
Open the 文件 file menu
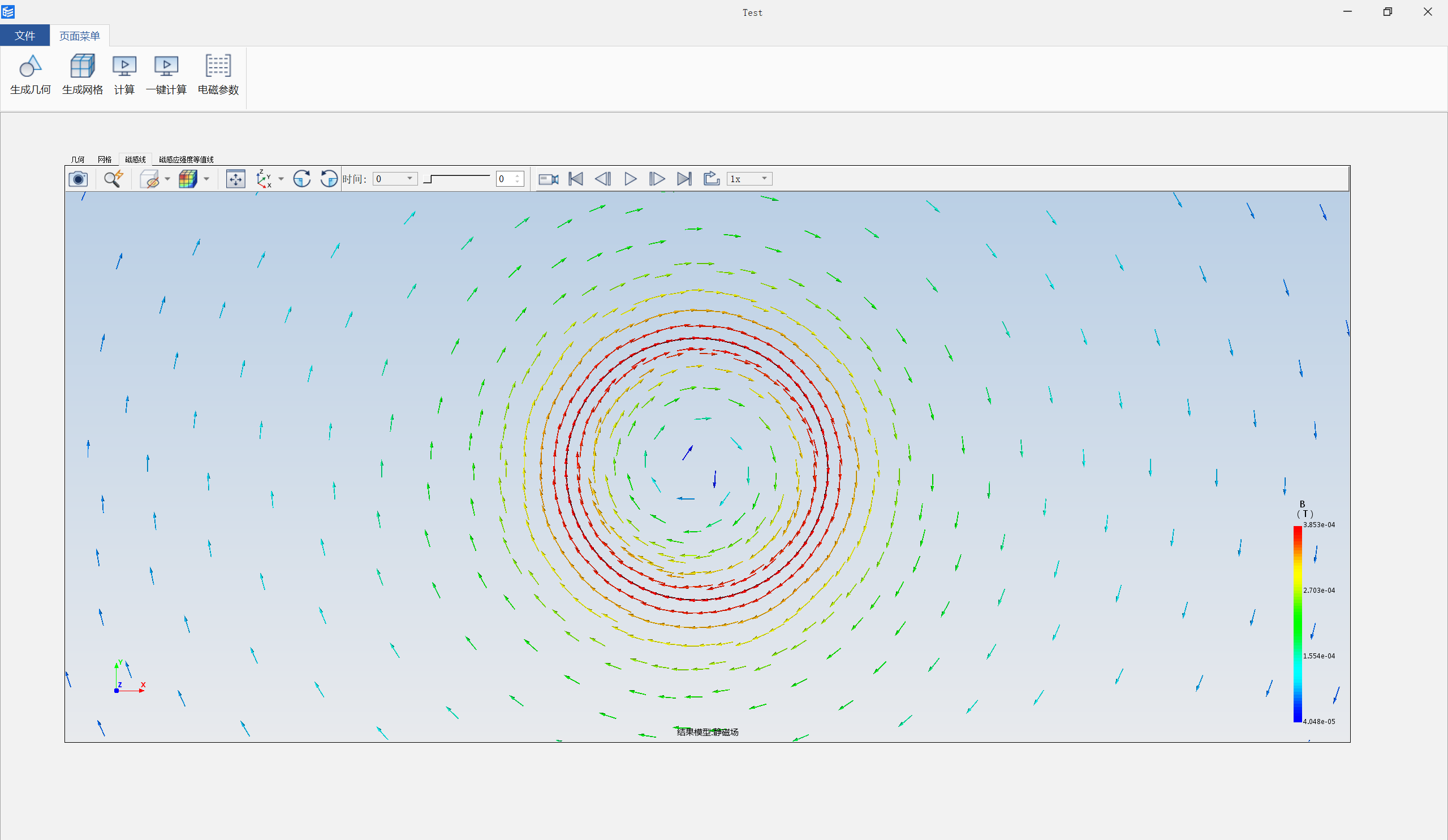[25, 36]
